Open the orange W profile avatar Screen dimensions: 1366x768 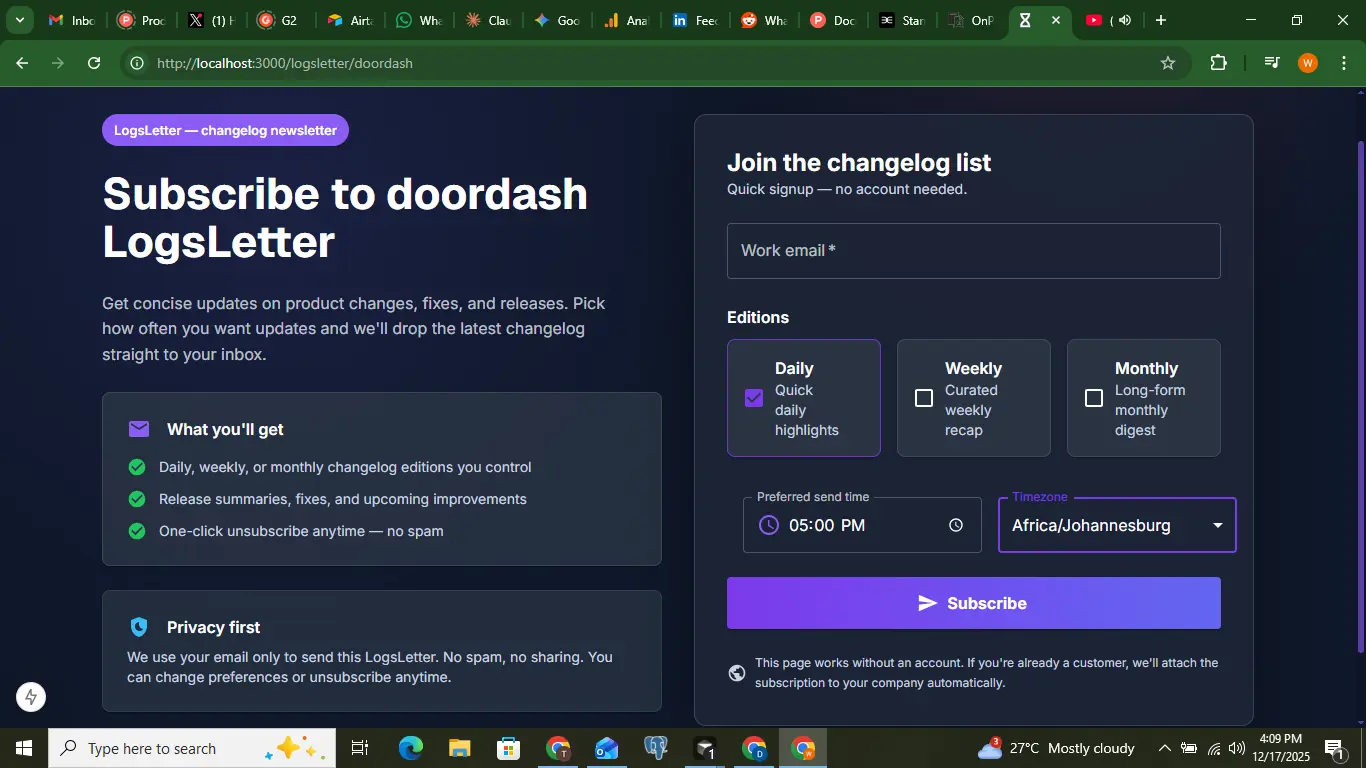pyautogui.click(x=1308, y=63)
